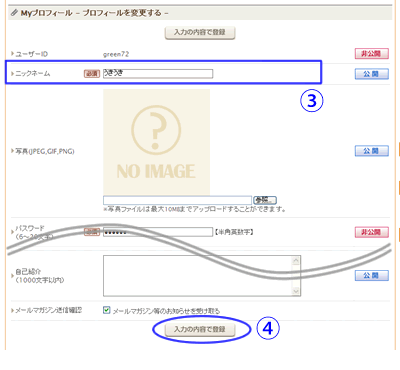The image size is (400, 370).
Task: Click the photo file path field
Action: (x=177, y=200)
